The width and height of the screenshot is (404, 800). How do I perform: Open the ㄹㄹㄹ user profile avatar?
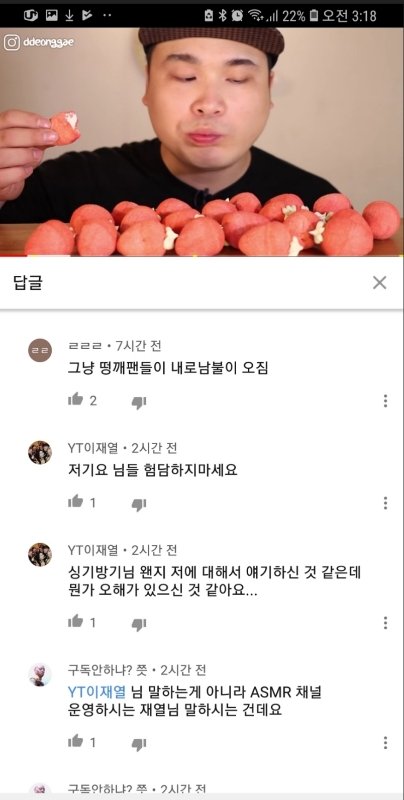tap(40, 350)
